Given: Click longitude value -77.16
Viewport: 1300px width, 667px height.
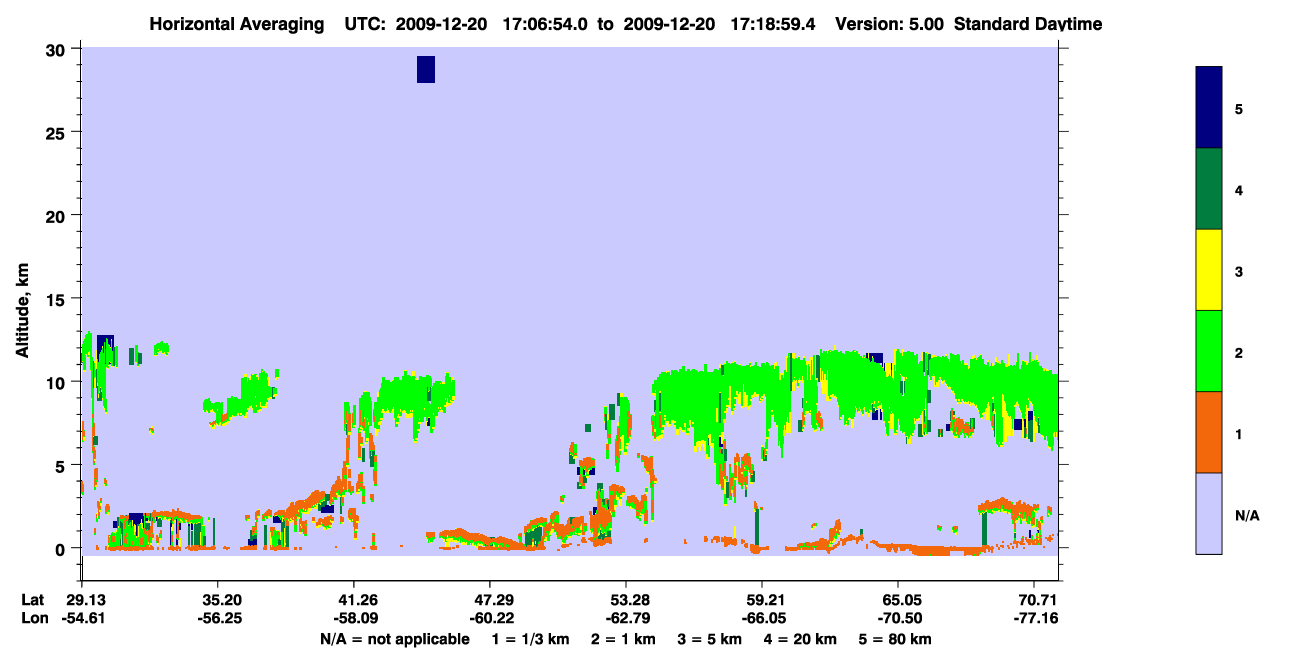Looking at the screenshot, I should [1034, 619].
